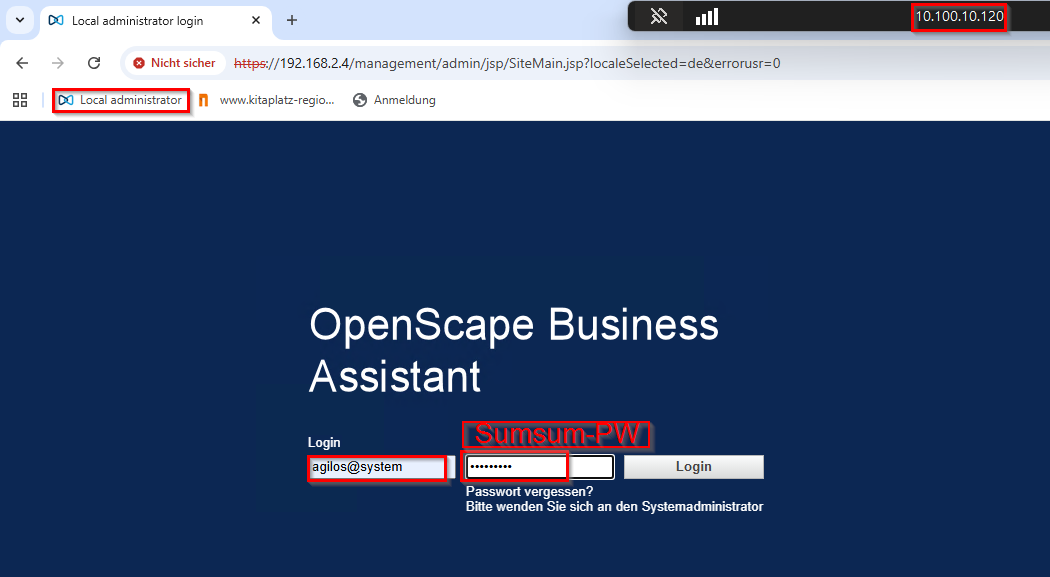Open a new browser tab
Screen dimensions: 1050x577
(292, 20)
